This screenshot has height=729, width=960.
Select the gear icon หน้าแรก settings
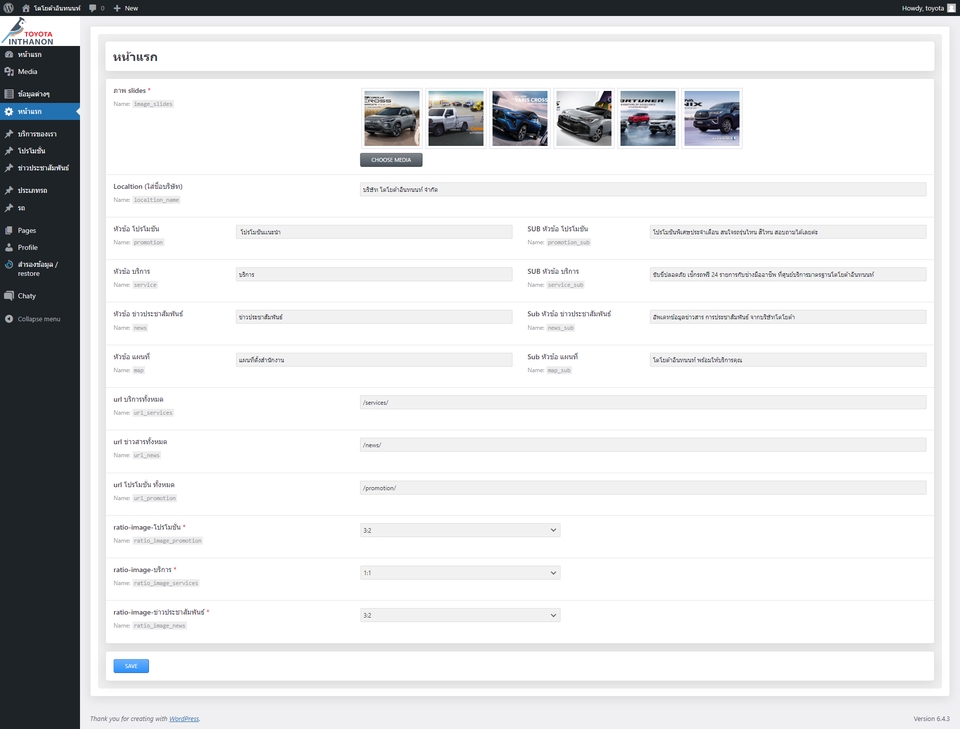click(9, 111)
